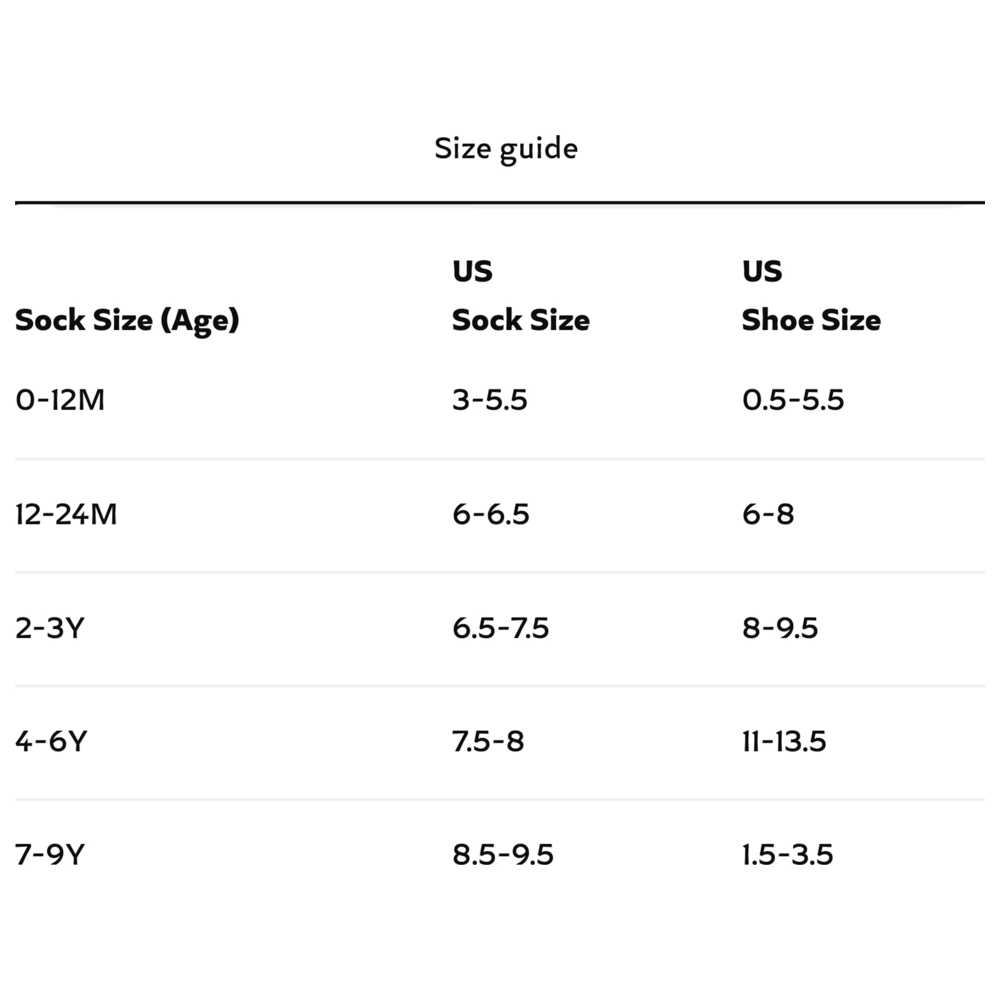Click sock size value 3-5.5
The image size is (1000, 1000).
[489, 400]
